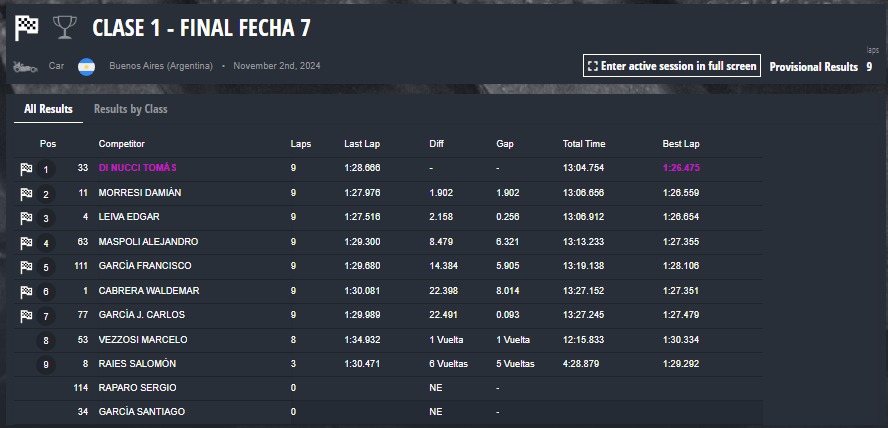Screen dimensions: 888x428
Task: Click position badge 9 for Raies Salomón
Action: [x=46, y=365]
